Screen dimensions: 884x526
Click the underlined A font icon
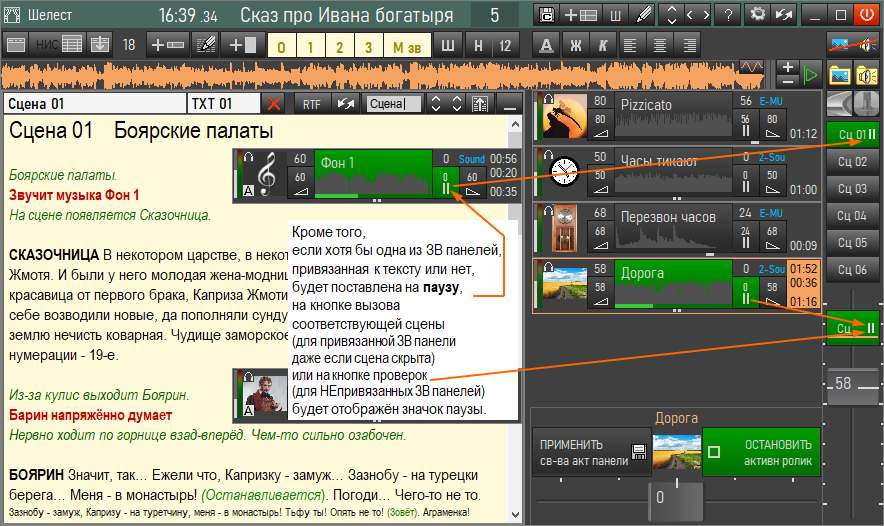(546, 45)
